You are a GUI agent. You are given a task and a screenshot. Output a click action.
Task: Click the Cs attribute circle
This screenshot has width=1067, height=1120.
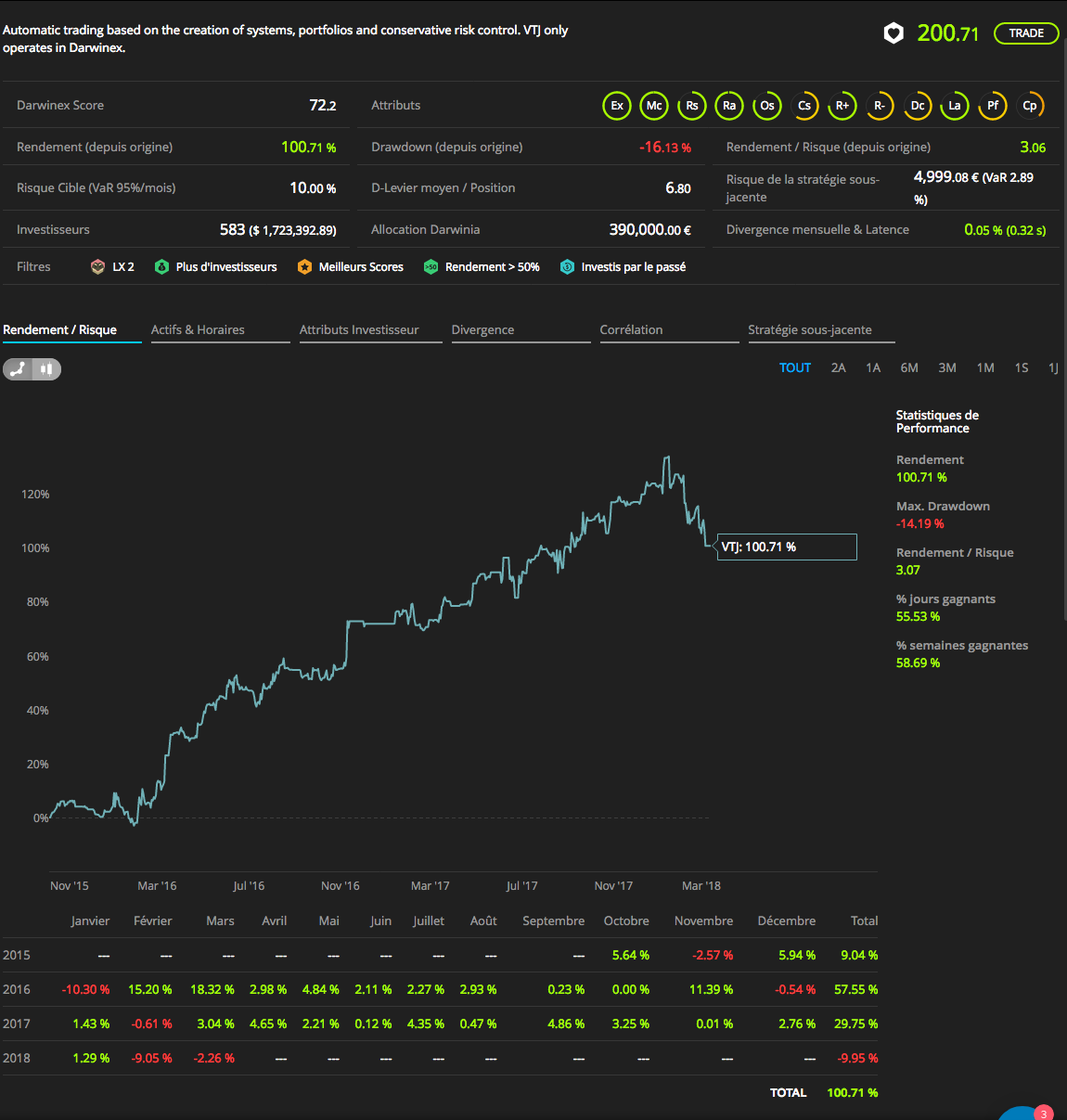pyautogui.click(x=804, y=106)
